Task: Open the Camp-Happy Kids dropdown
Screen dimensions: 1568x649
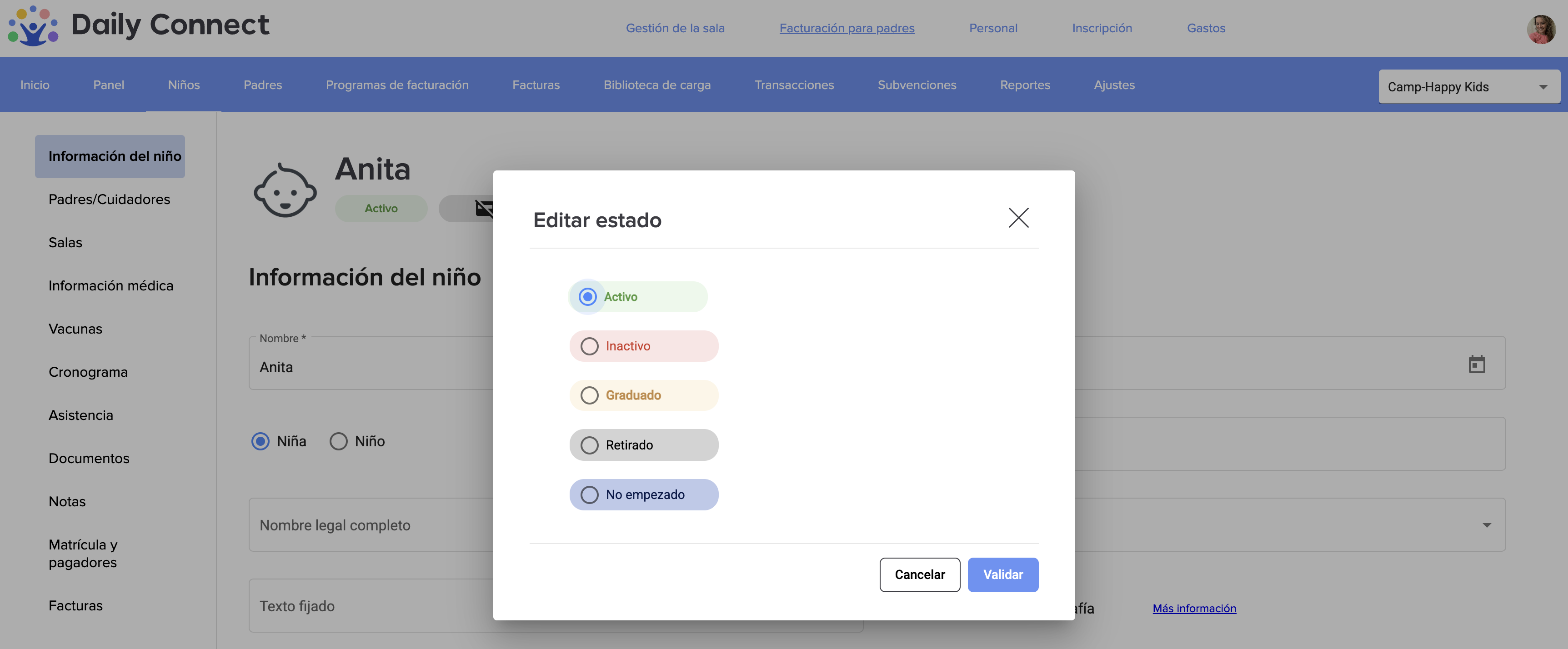Action: 1468,87
